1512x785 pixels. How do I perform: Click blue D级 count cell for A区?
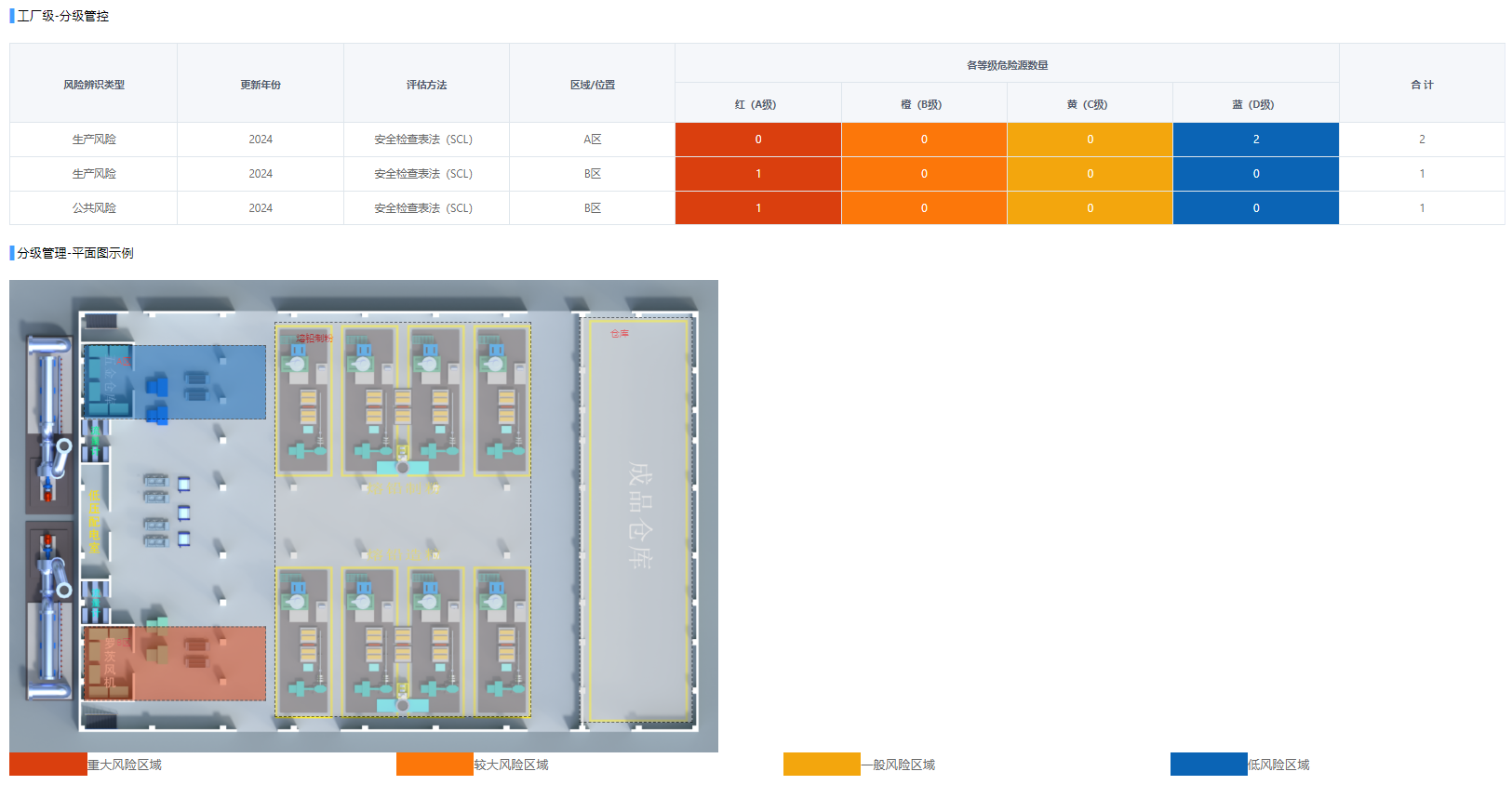(x=1255, y=140)
